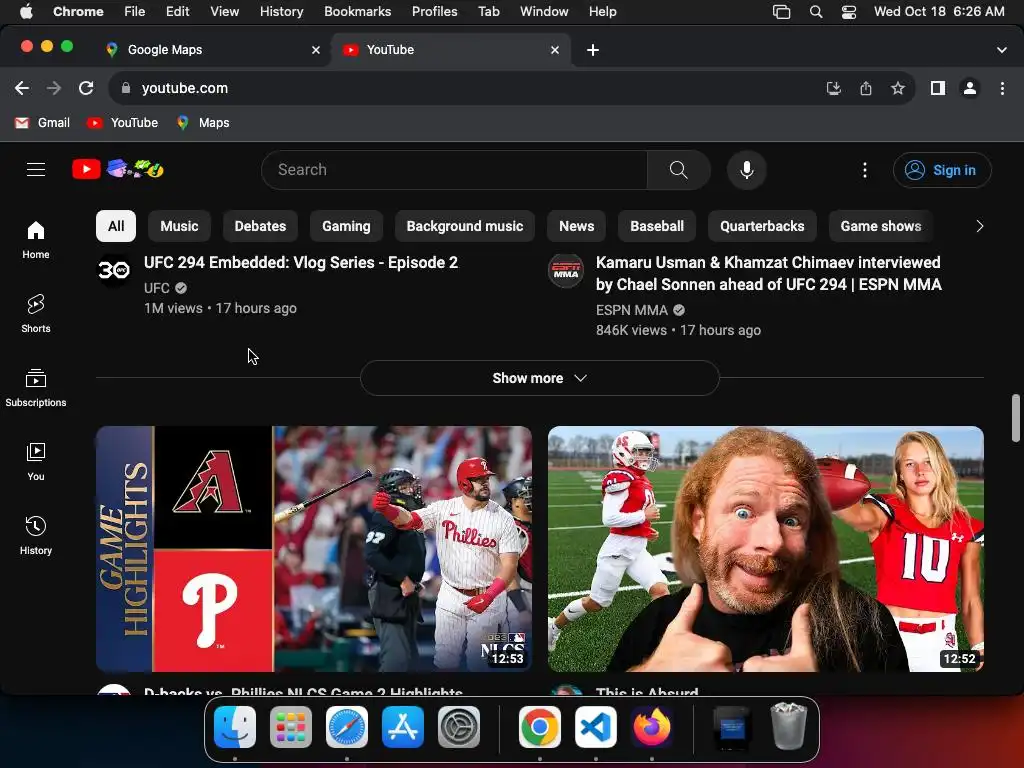Open Kamaru Usman & Khamzat Chimaev interview
This screenshot has width=1024, height=768.
point(769,274)
